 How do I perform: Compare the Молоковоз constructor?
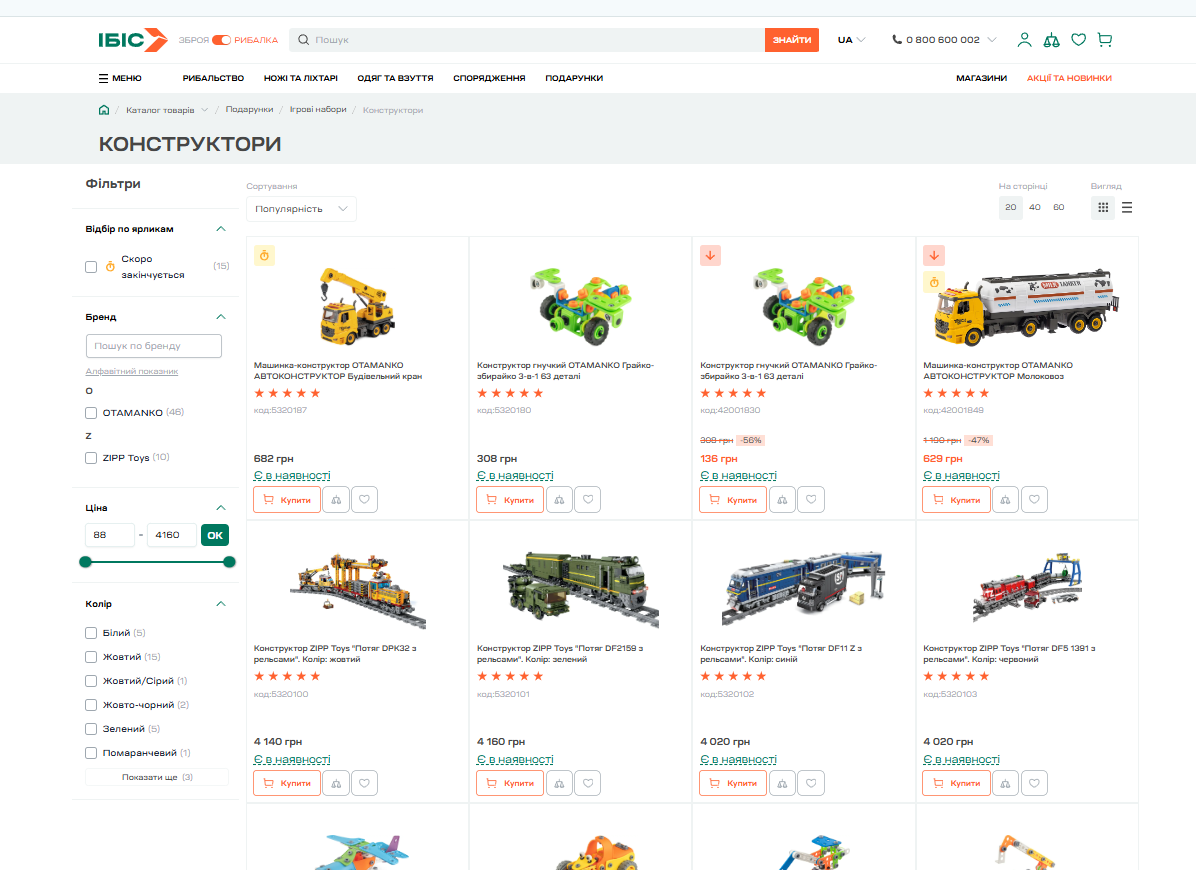1005,499
